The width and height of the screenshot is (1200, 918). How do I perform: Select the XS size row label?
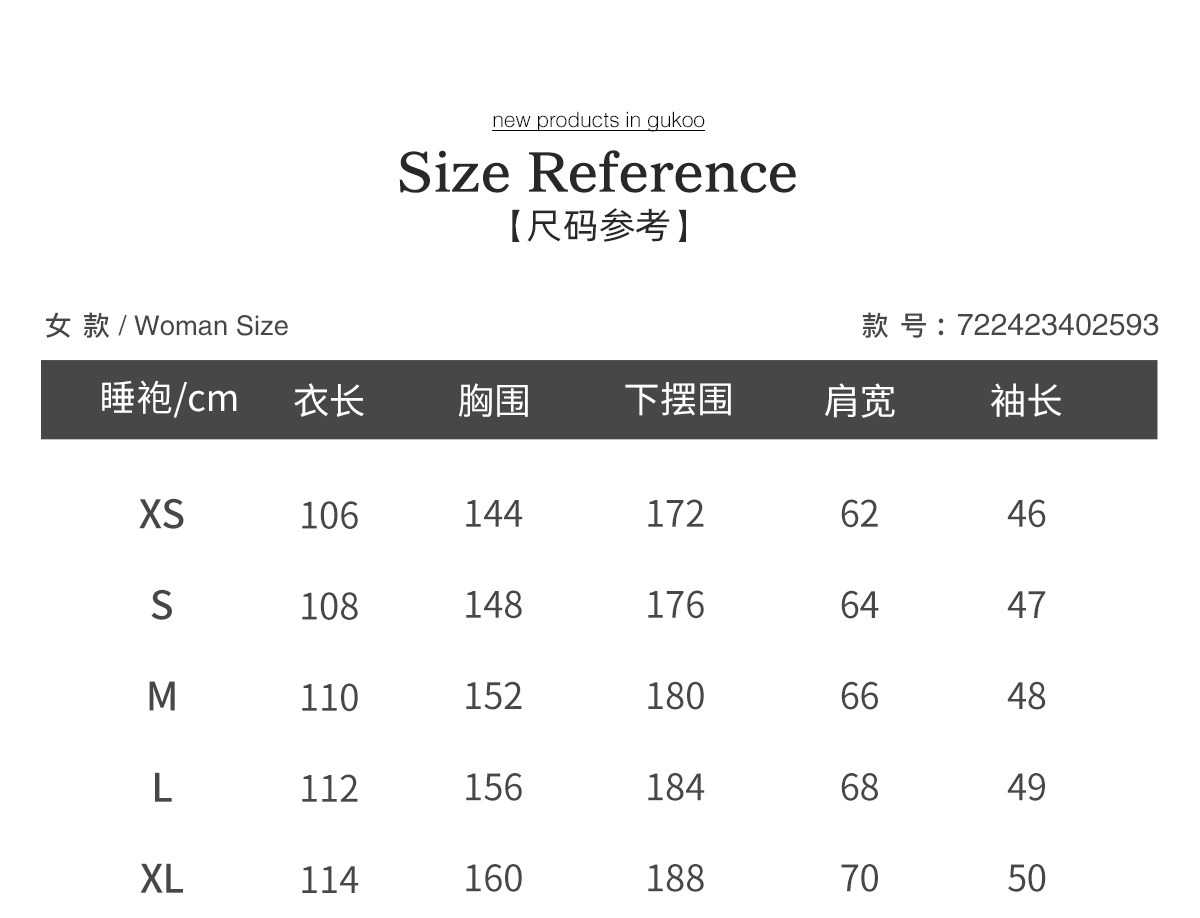(161, 514)
